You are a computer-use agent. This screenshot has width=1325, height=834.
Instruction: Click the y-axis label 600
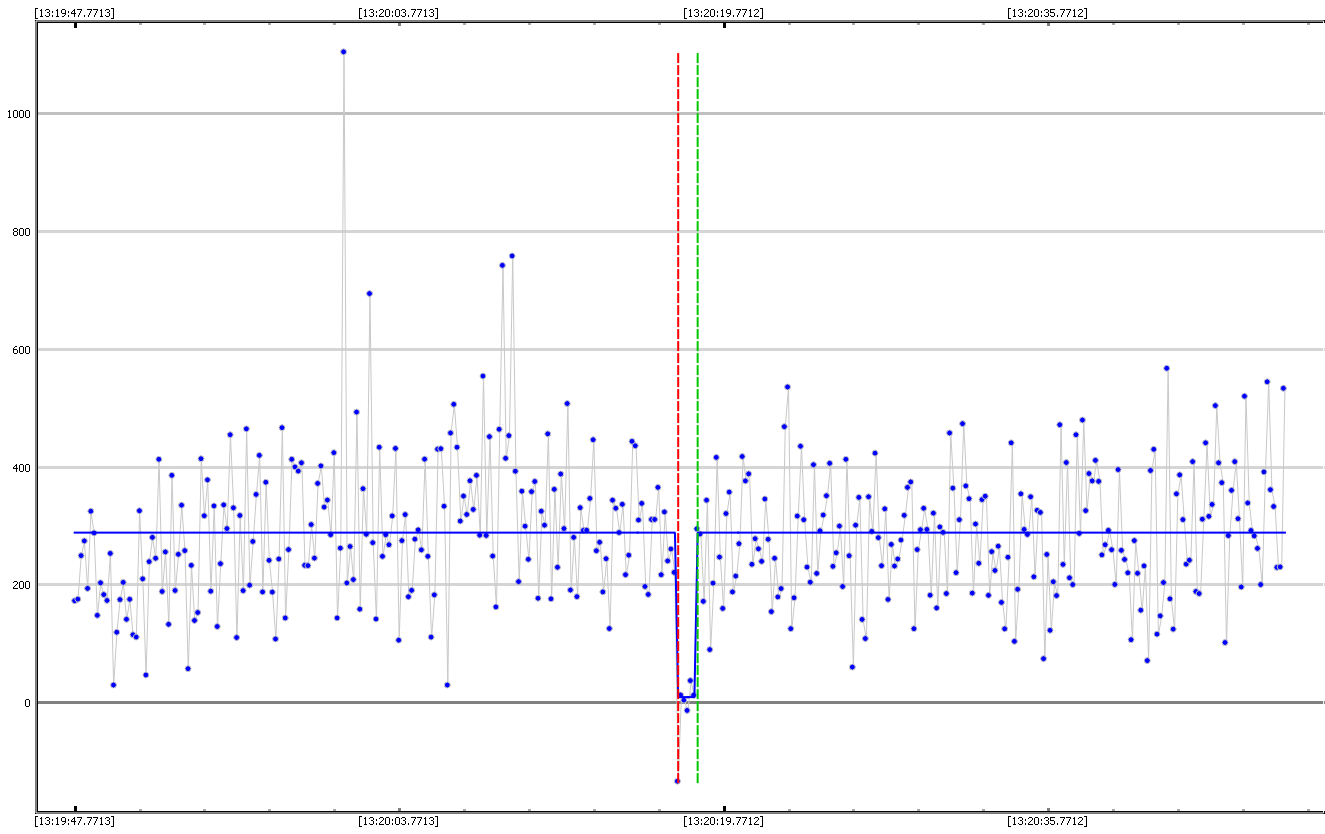click(x=22, y=350)
